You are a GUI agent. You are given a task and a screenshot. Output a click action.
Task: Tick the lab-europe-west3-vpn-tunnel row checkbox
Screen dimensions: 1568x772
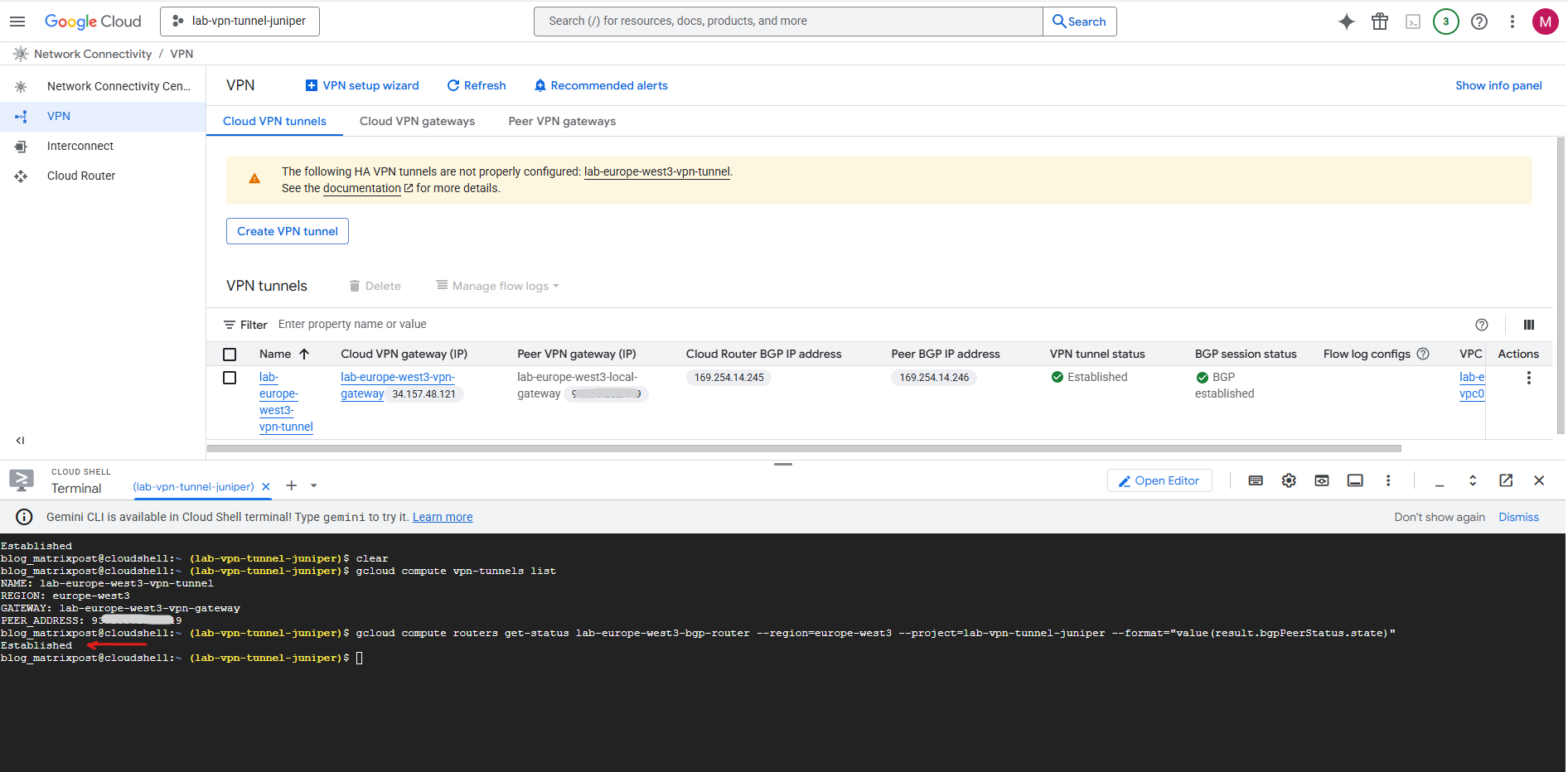(x=230, y=378)
